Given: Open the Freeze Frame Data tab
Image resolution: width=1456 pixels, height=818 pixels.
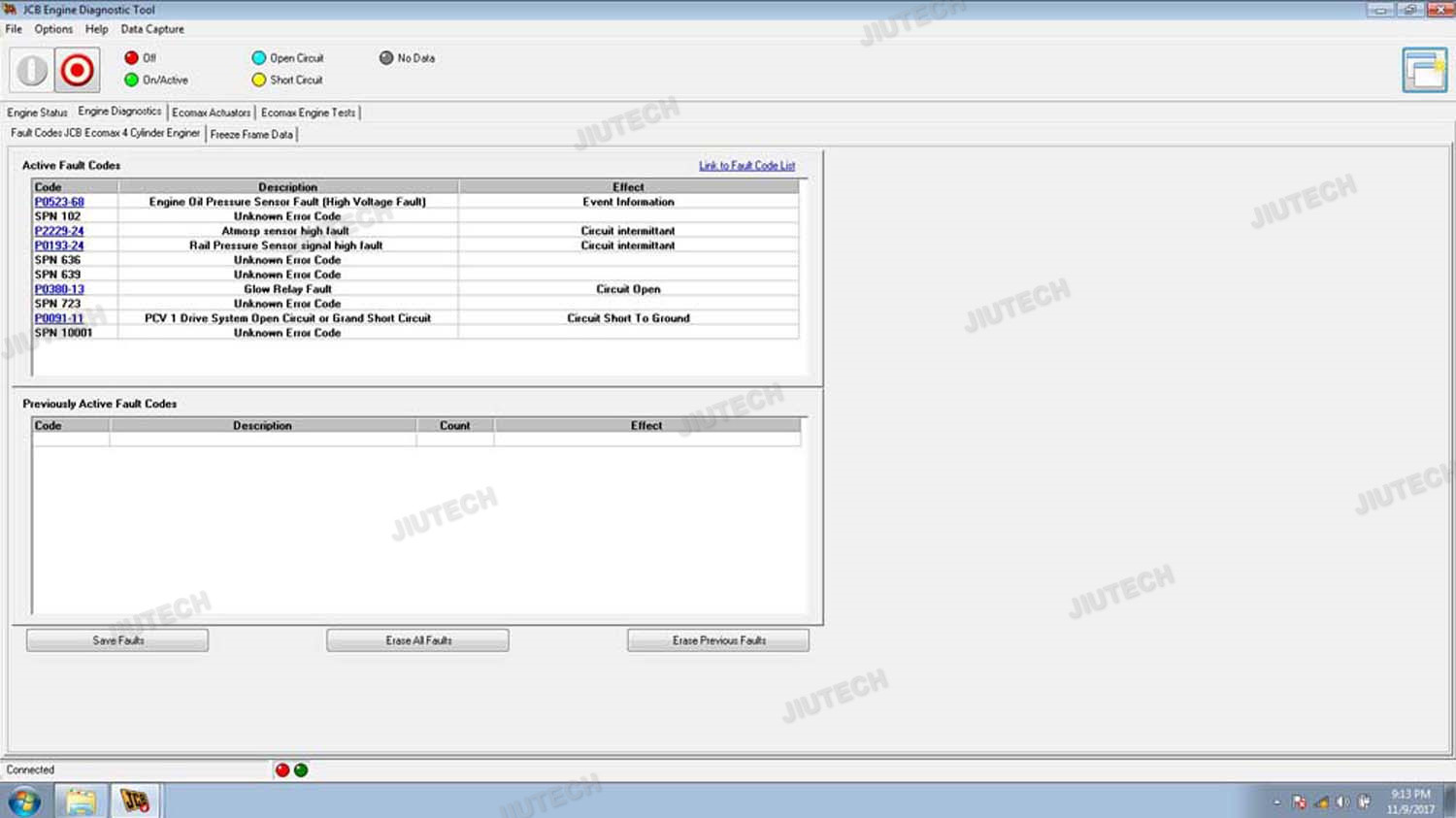Looking at the screenshot, I should click(251, 135).
